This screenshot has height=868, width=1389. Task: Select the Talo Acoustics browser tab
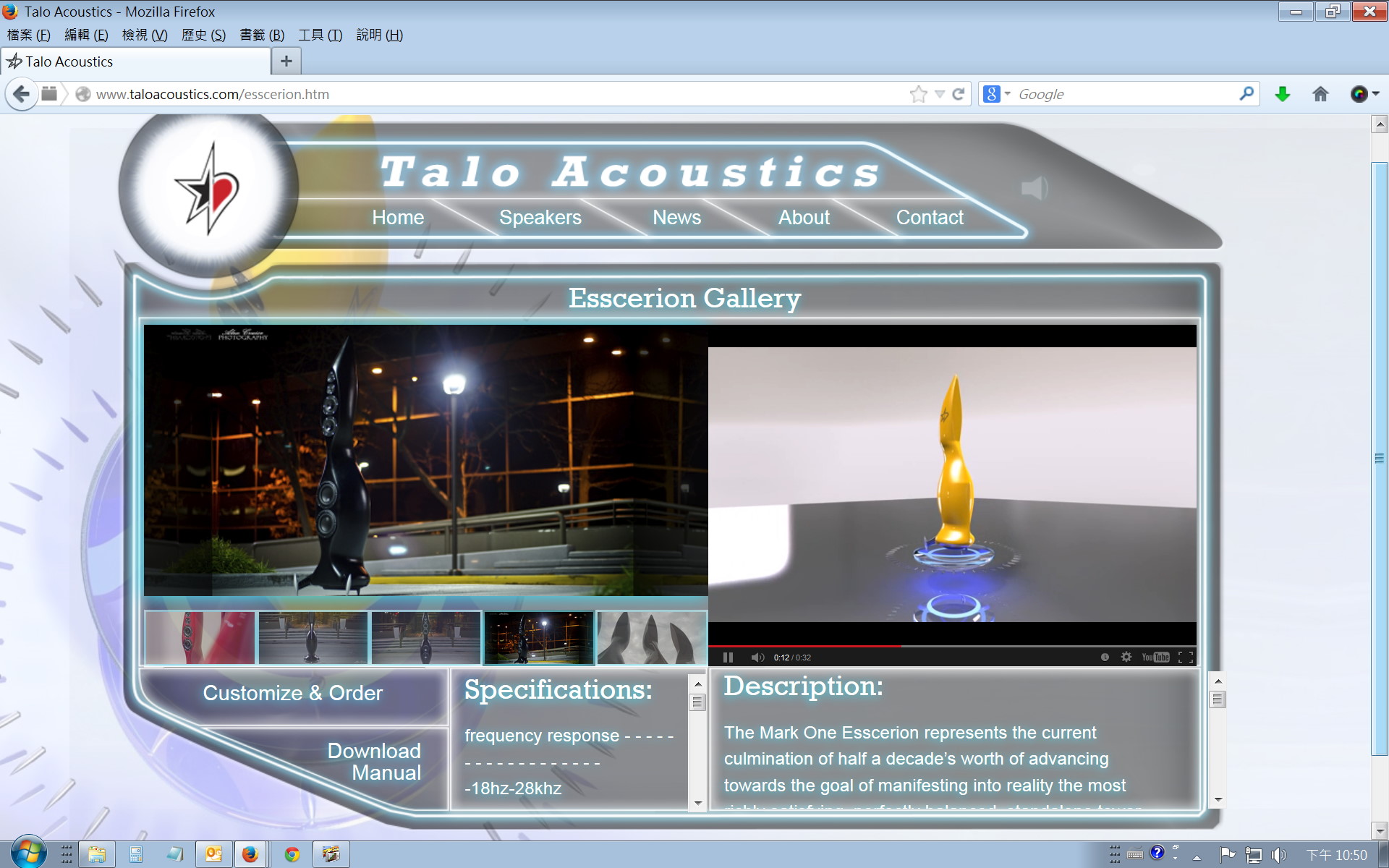pos(135,61)
